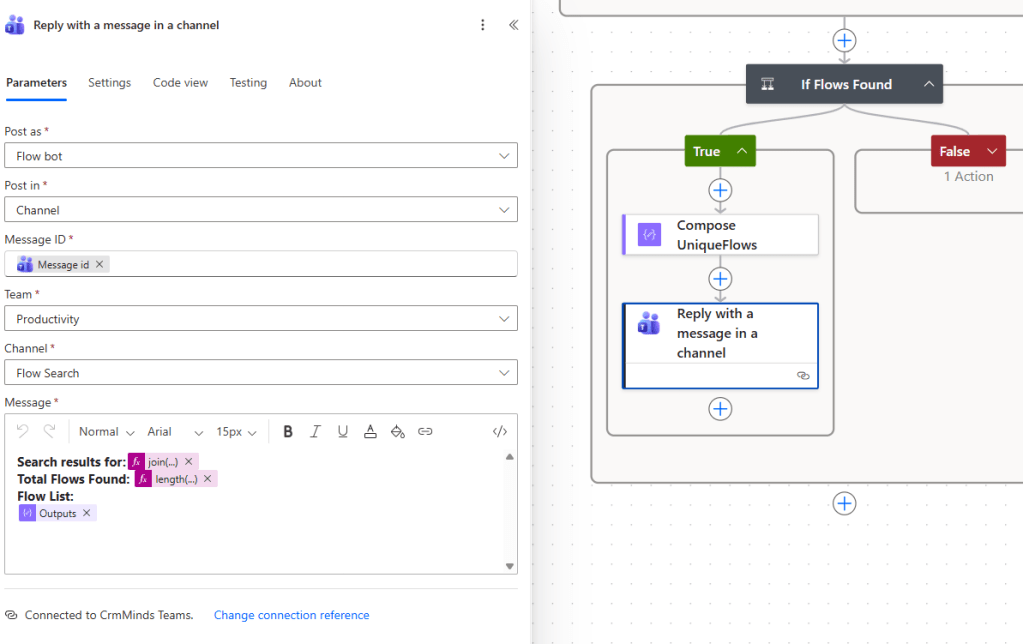Open the Settings tab
Viewport: 1023px width, 644px height.
109,83
